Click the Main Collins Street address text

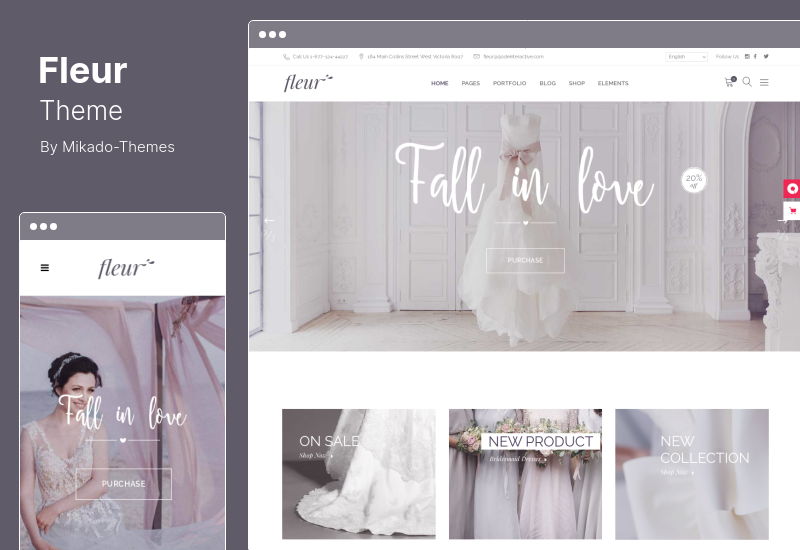415,57
